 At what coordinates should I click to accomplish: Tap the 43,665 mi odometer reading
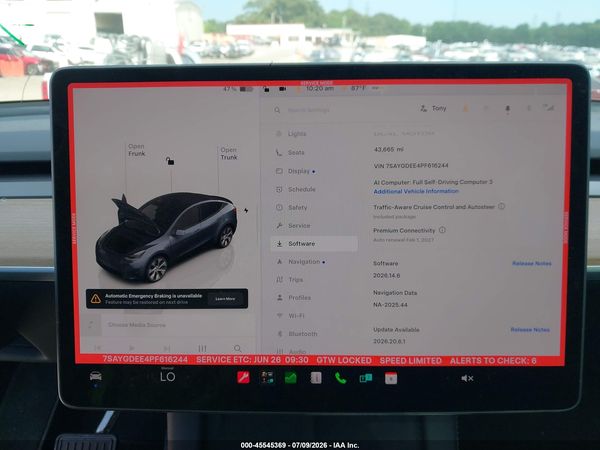pyautogui.click(x=388, y=149)
